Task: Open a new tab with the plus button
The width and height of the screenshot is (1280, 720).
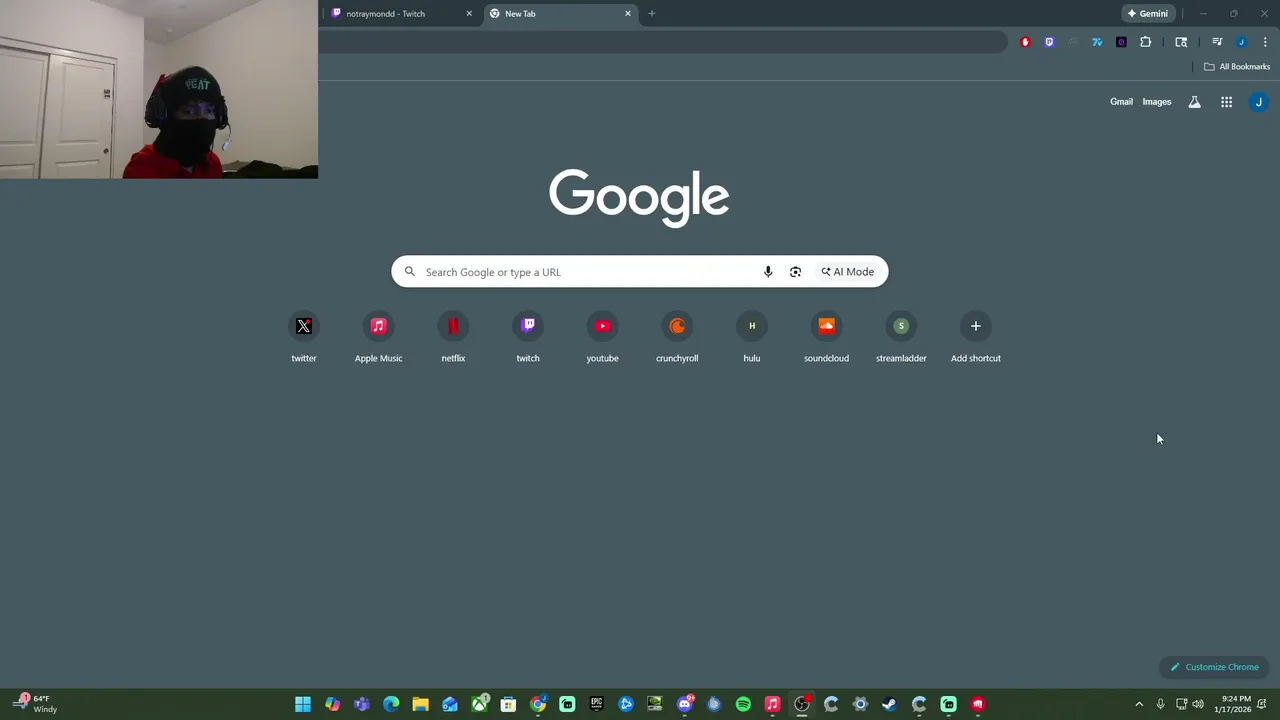Action: click(x=652, y=13)
